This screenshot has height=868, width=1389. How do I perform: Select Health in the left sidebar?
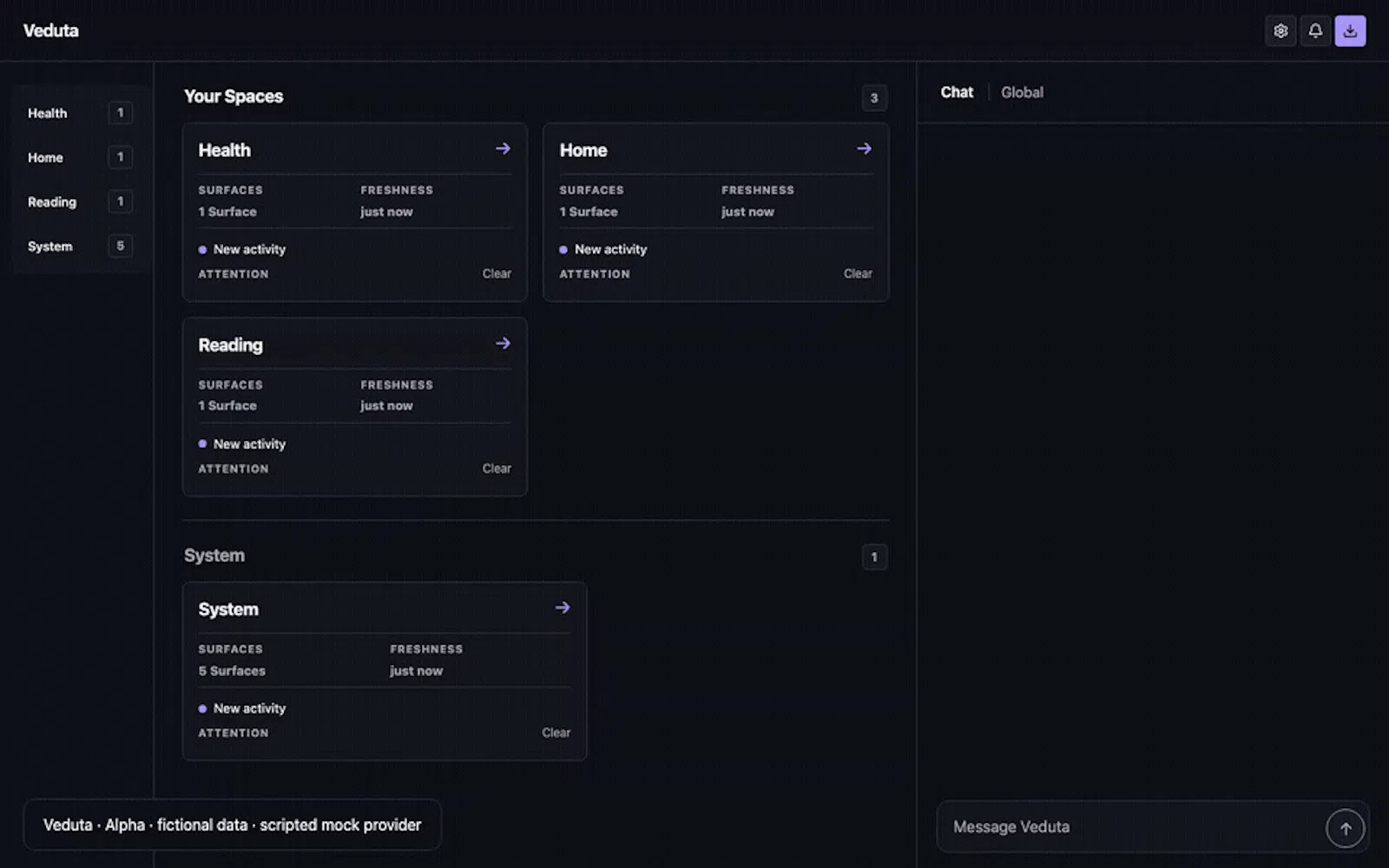click(79, 113)
